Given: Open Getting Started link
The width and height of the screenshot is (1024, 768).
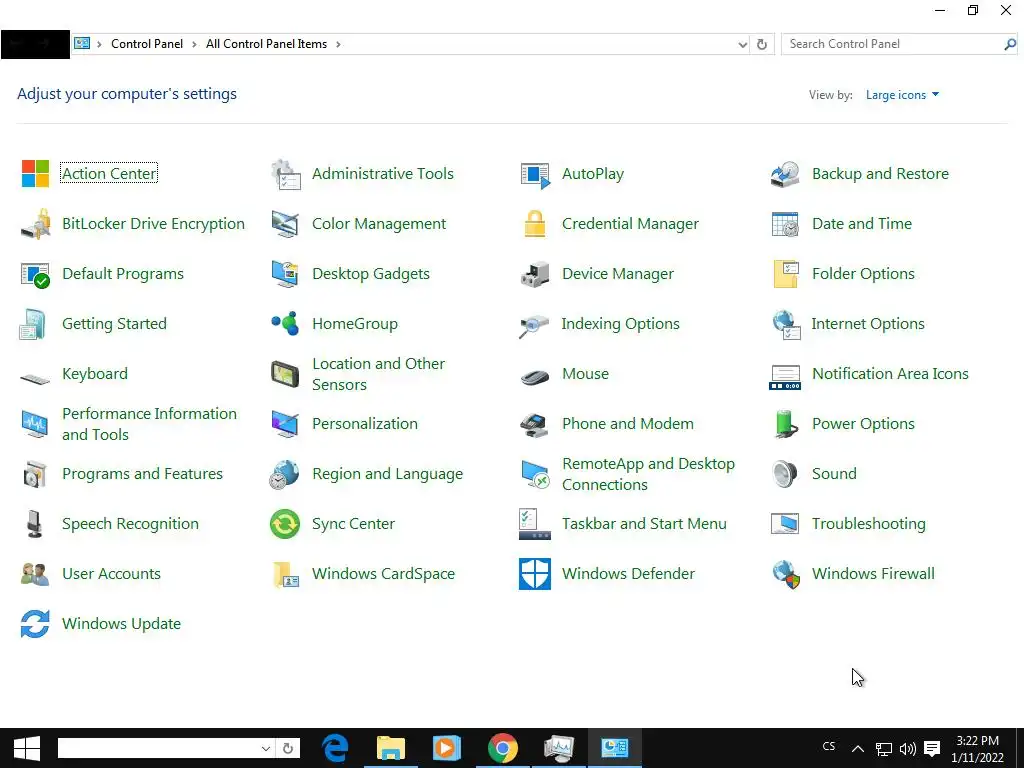Looking at the screenshot, I should (x=114, y=324).
